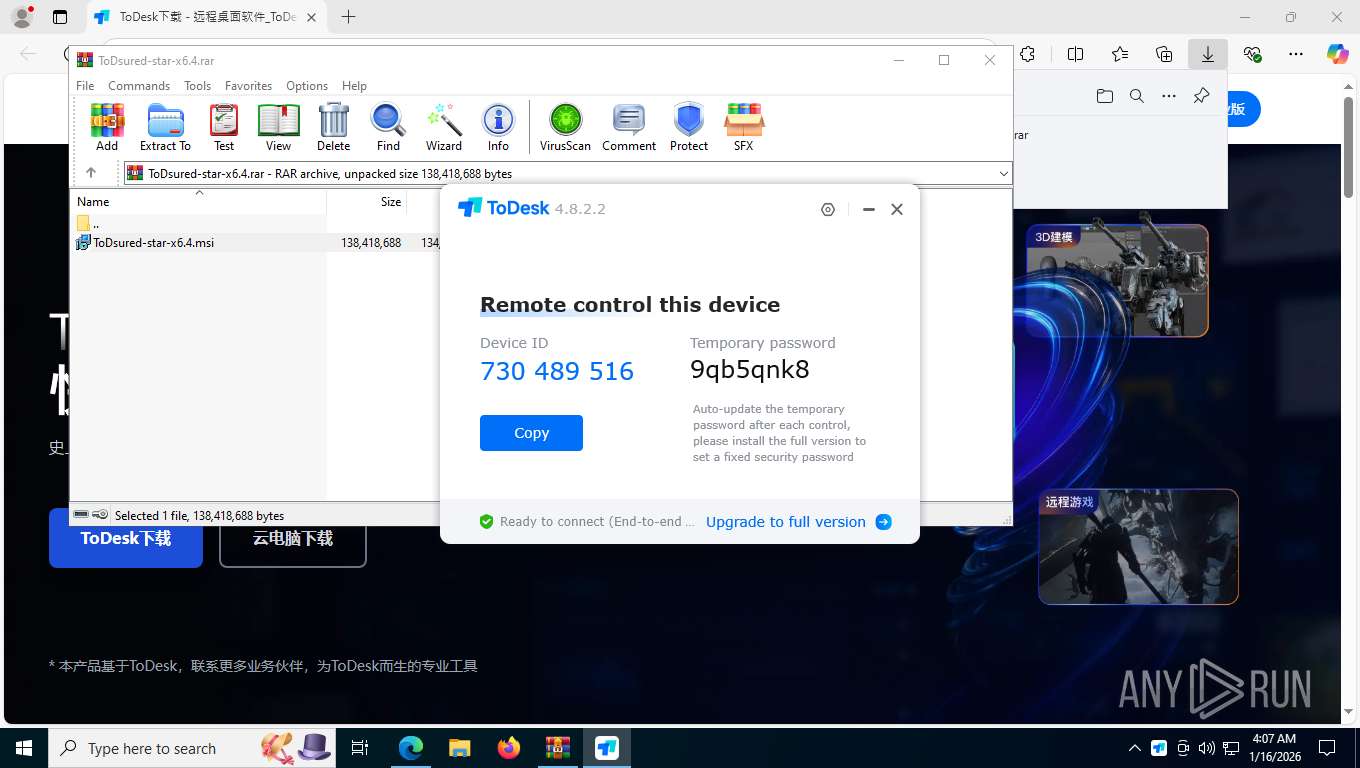Open Edge tab actions menu icon
1360x768 pixels.
[x=60, y=17]
